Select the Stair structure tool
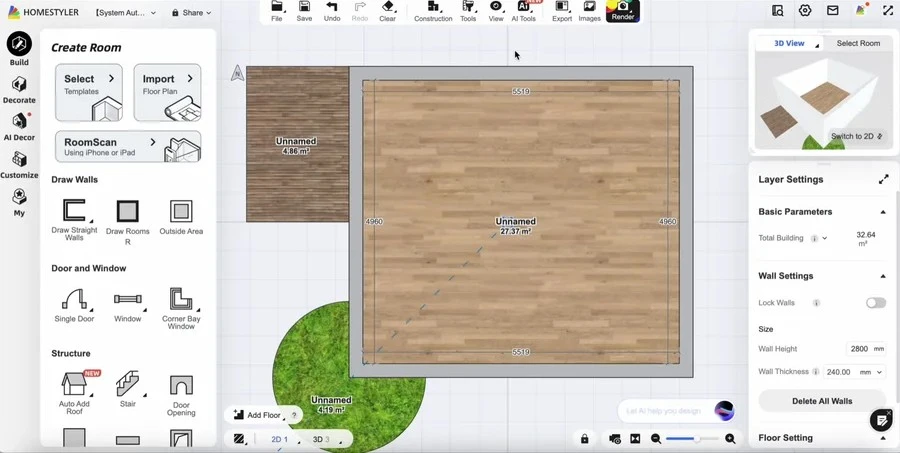This screenshot has height=453, width=900. (127, 385)
